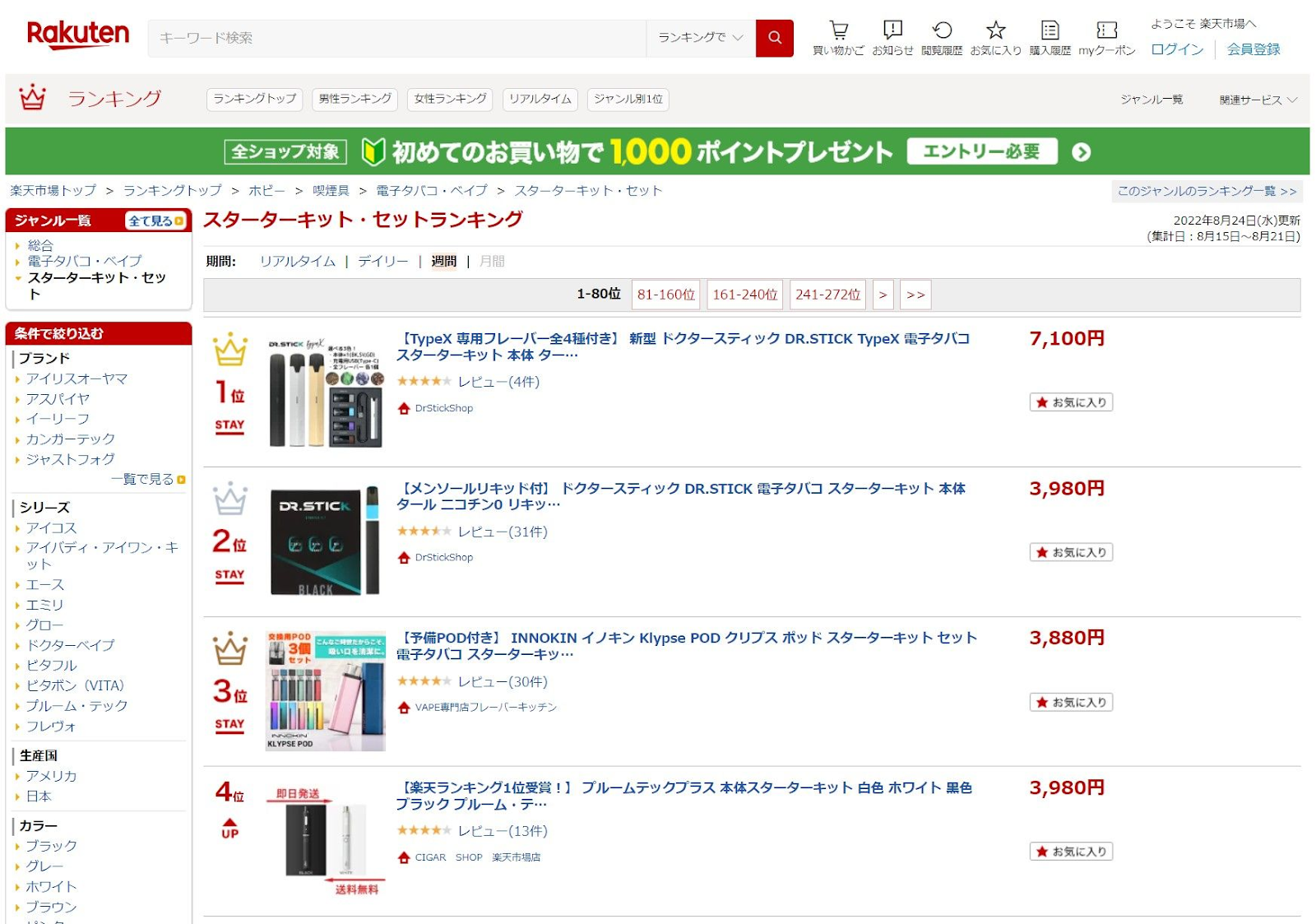This screenshot has height=924, width=1316.
Task: Click the arrow icon on the green banner
Action: point(1082,152)
